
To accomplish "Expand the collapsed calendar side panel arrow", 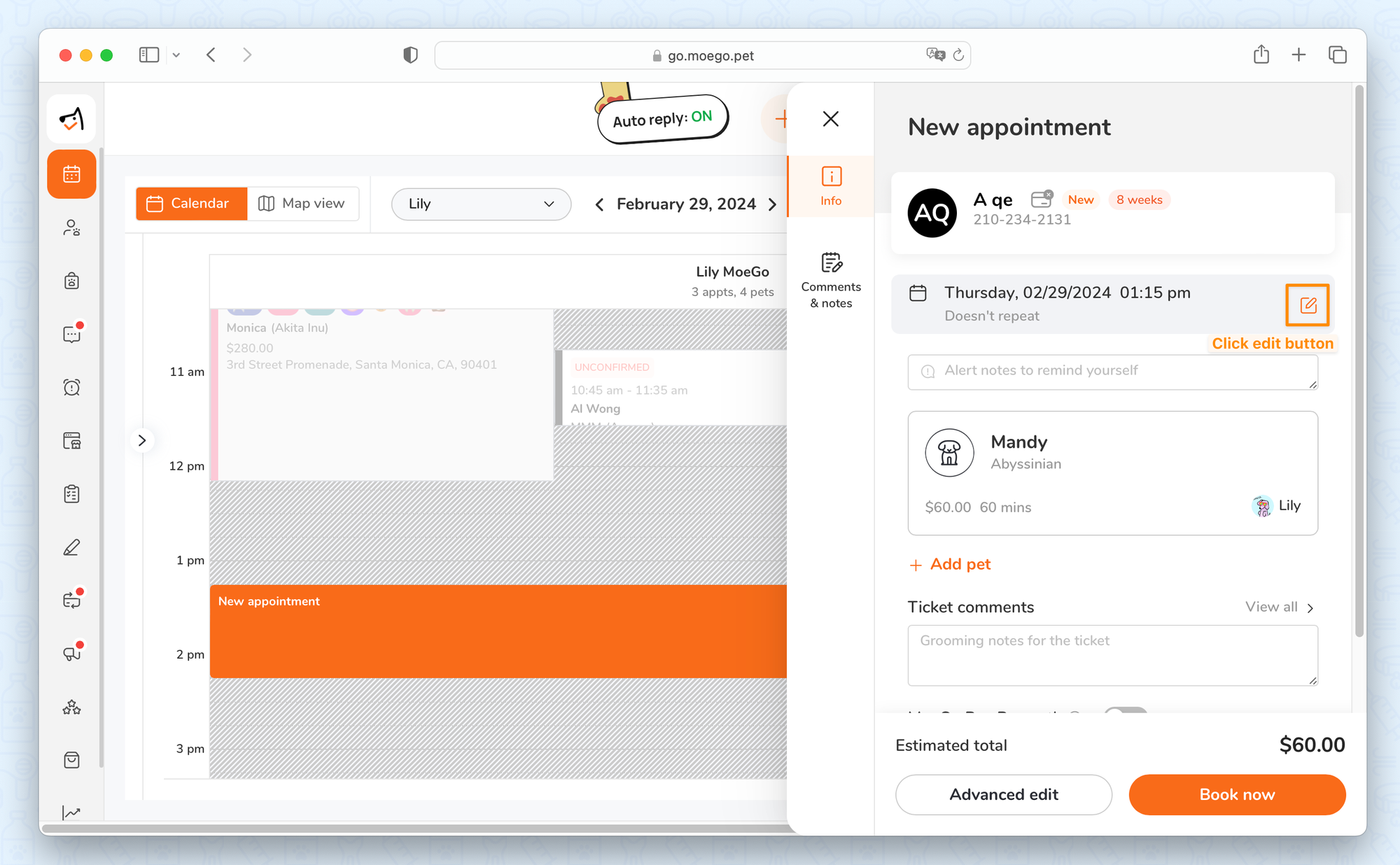I will tap(142, 440).
